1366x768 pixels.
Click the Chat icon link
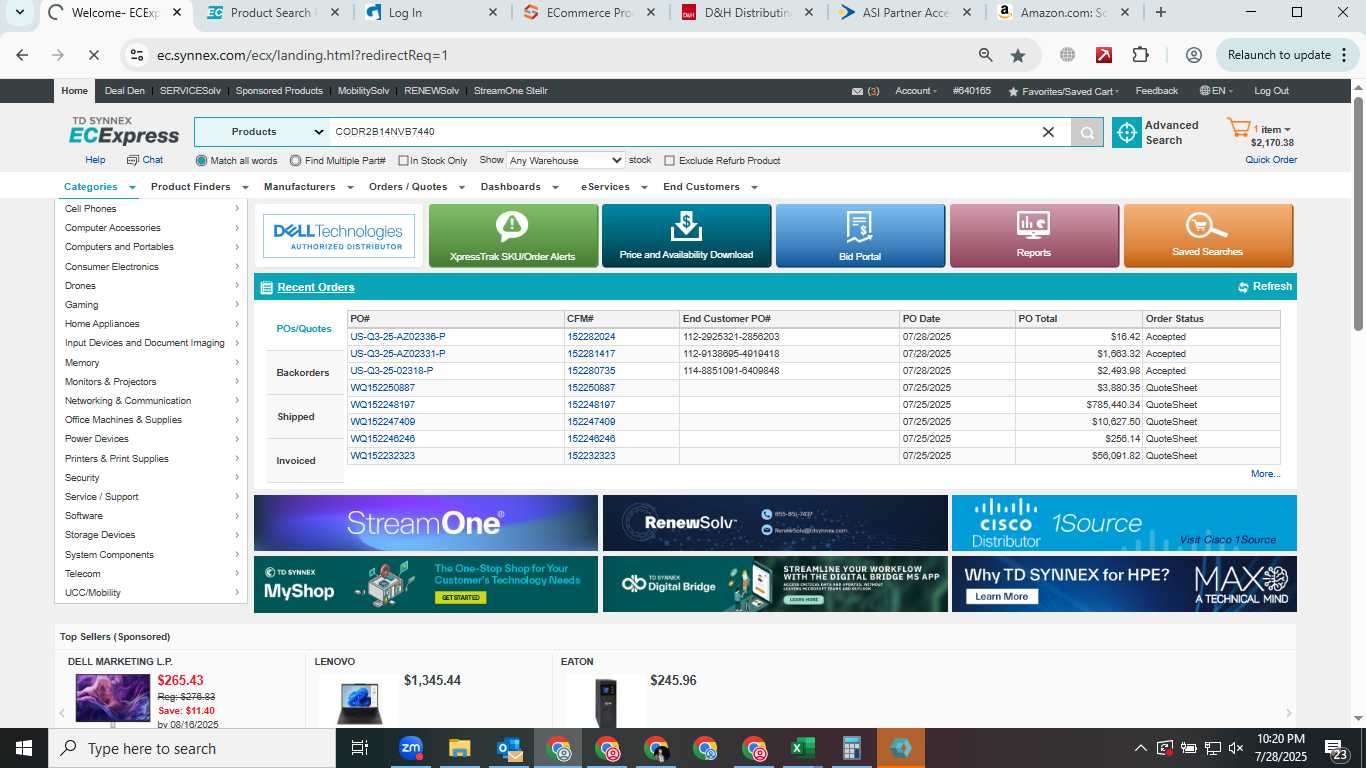coord(145,160)
